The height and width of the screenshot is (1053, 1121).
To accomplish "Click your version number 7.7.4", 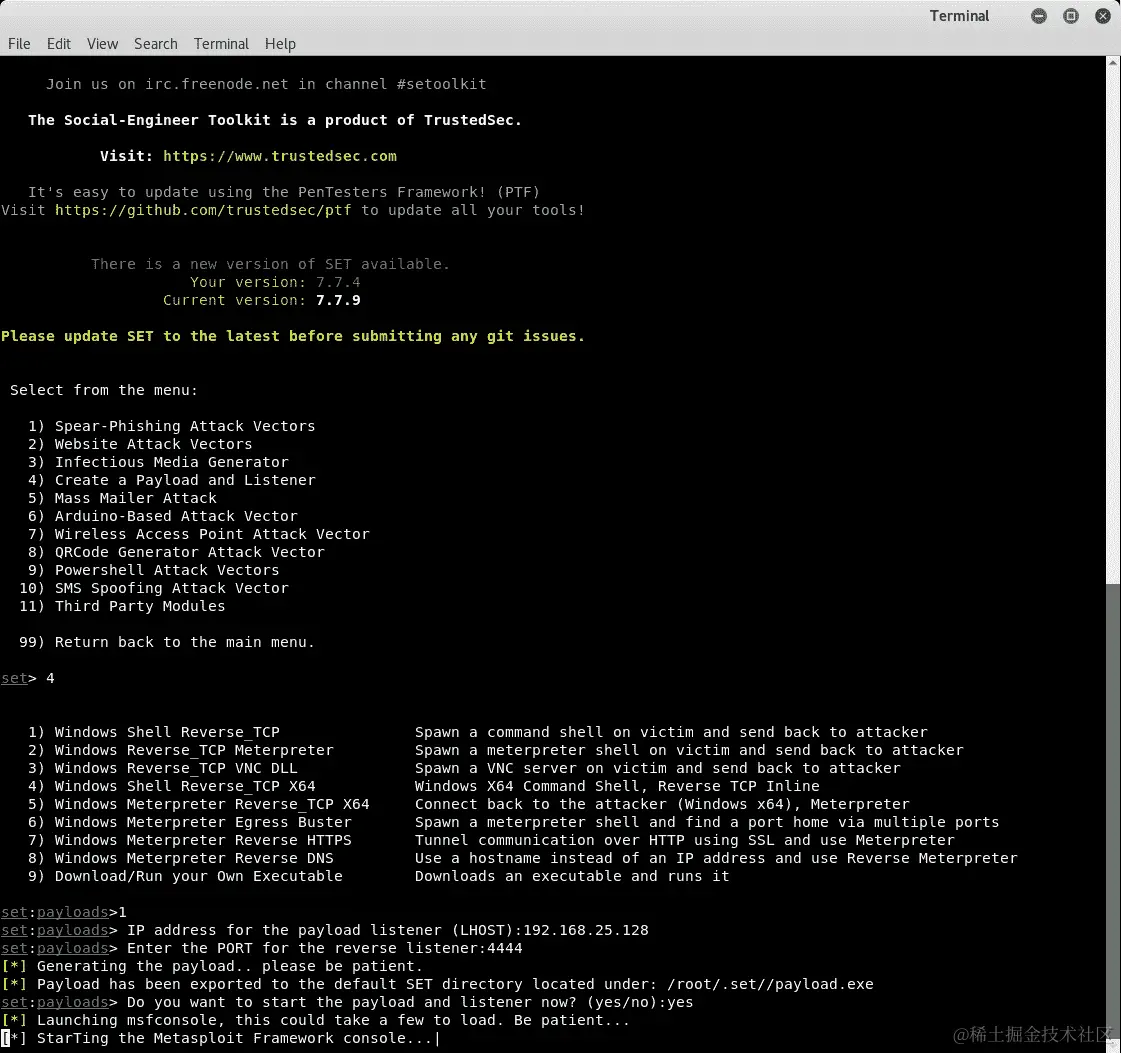I will point(338,282).
